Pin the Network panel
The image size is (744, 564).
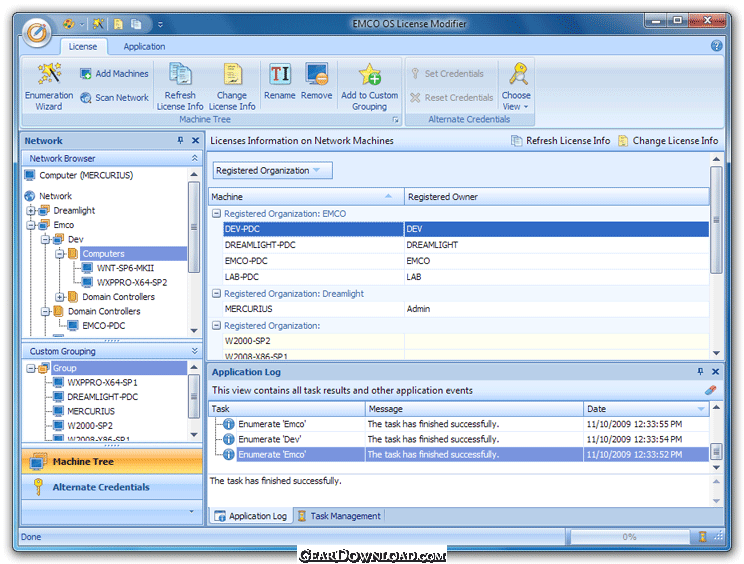click(180, 140)
